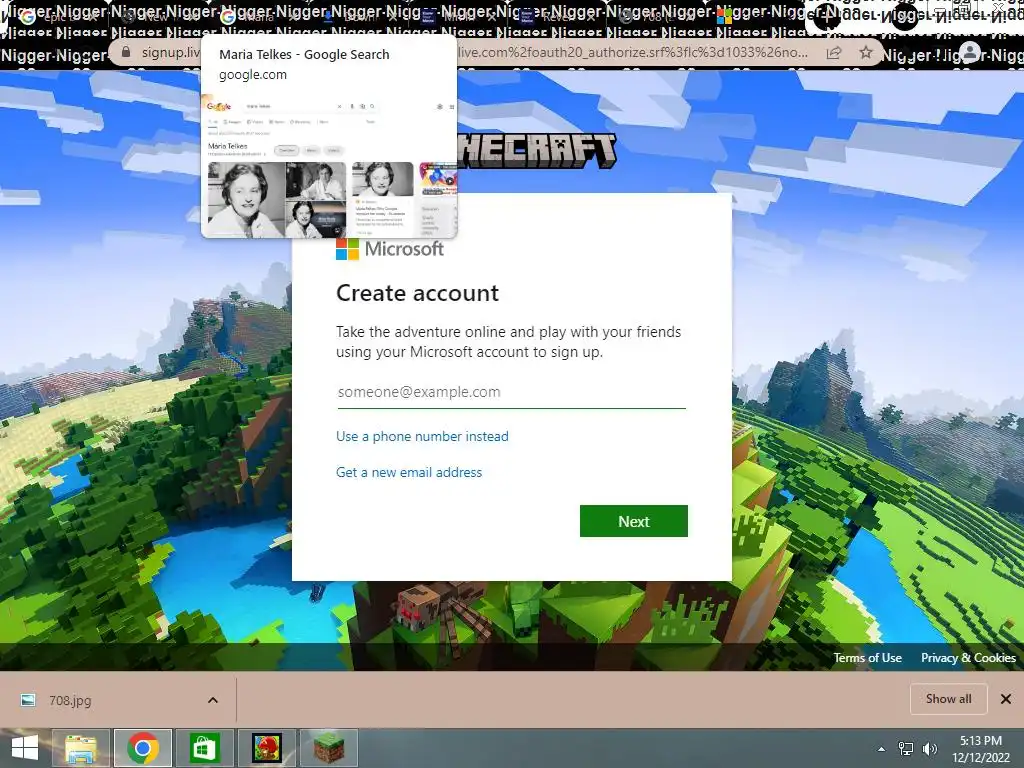Click the Microsoft logo on the sign-up card
Image resolution: width=1024 pixels, height=768 pixels.
pos(390,249)
